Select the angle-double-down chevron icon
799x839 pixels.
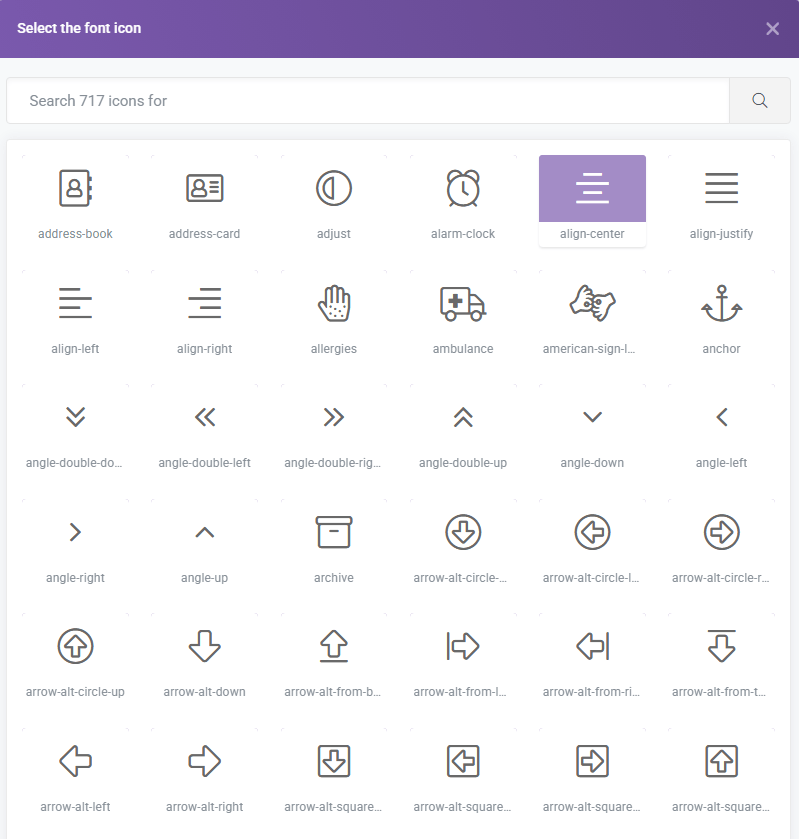tap(75, 418)
